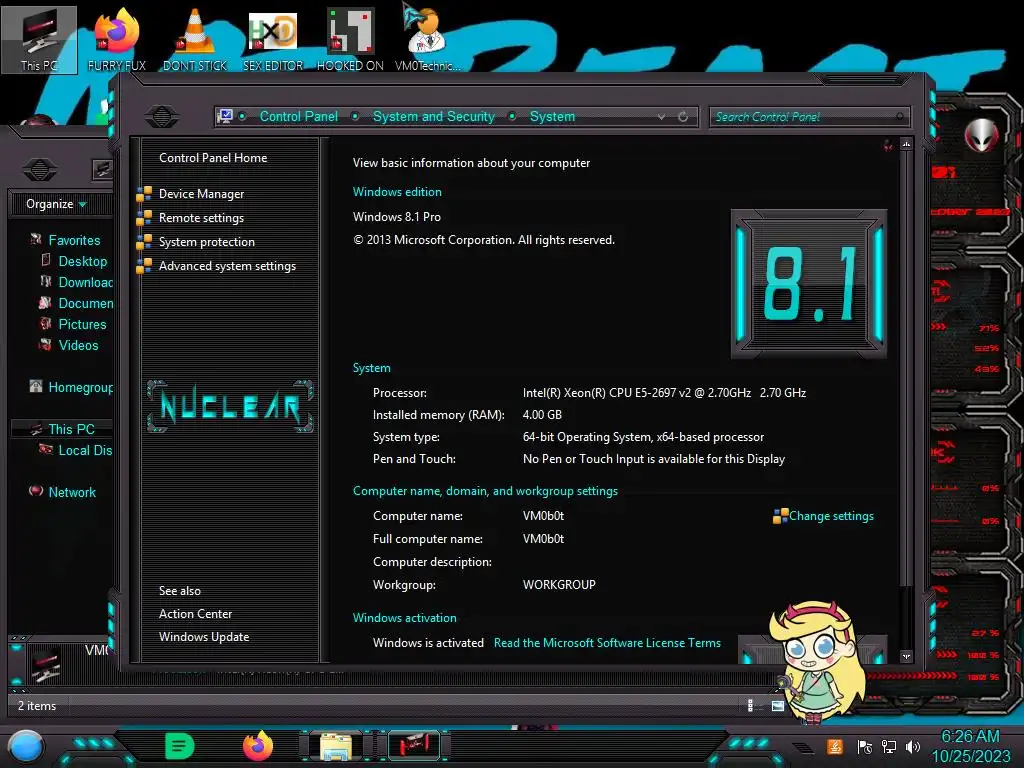Expand the breadcrumb arrow after System and Security
1024x768 pixels.
pos(513,116)
